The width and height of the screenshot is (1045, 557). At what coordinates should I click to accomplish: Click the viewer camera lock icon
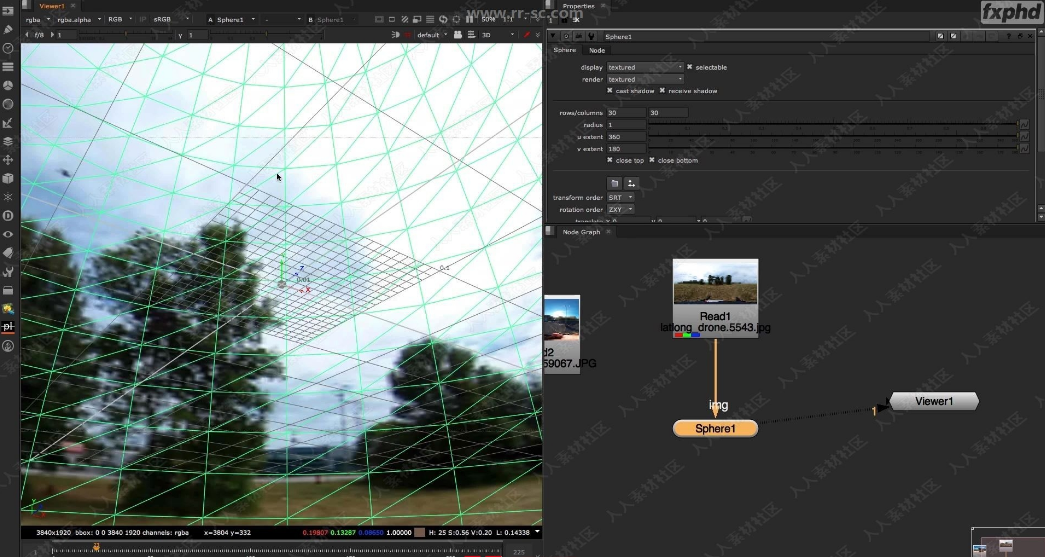(458, 35)
